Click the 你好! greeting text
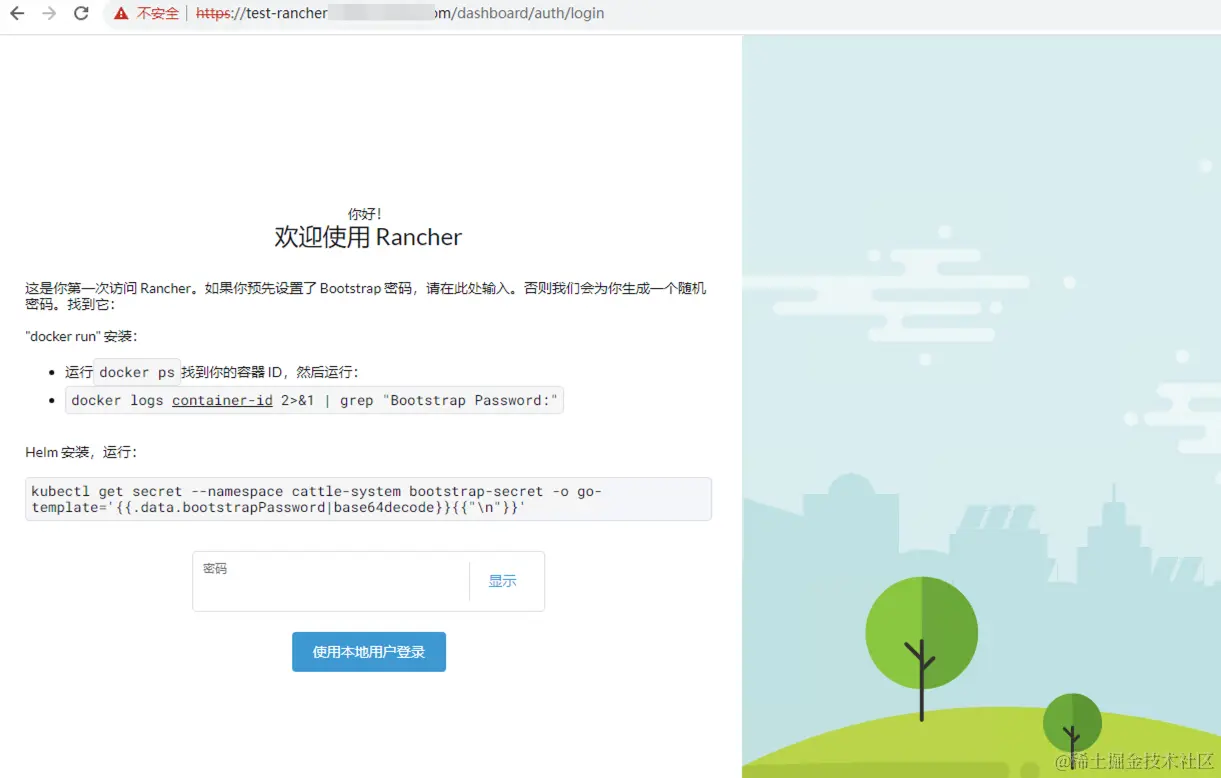The height and width of the screenshot is (778, 1221). click(365, 214)
